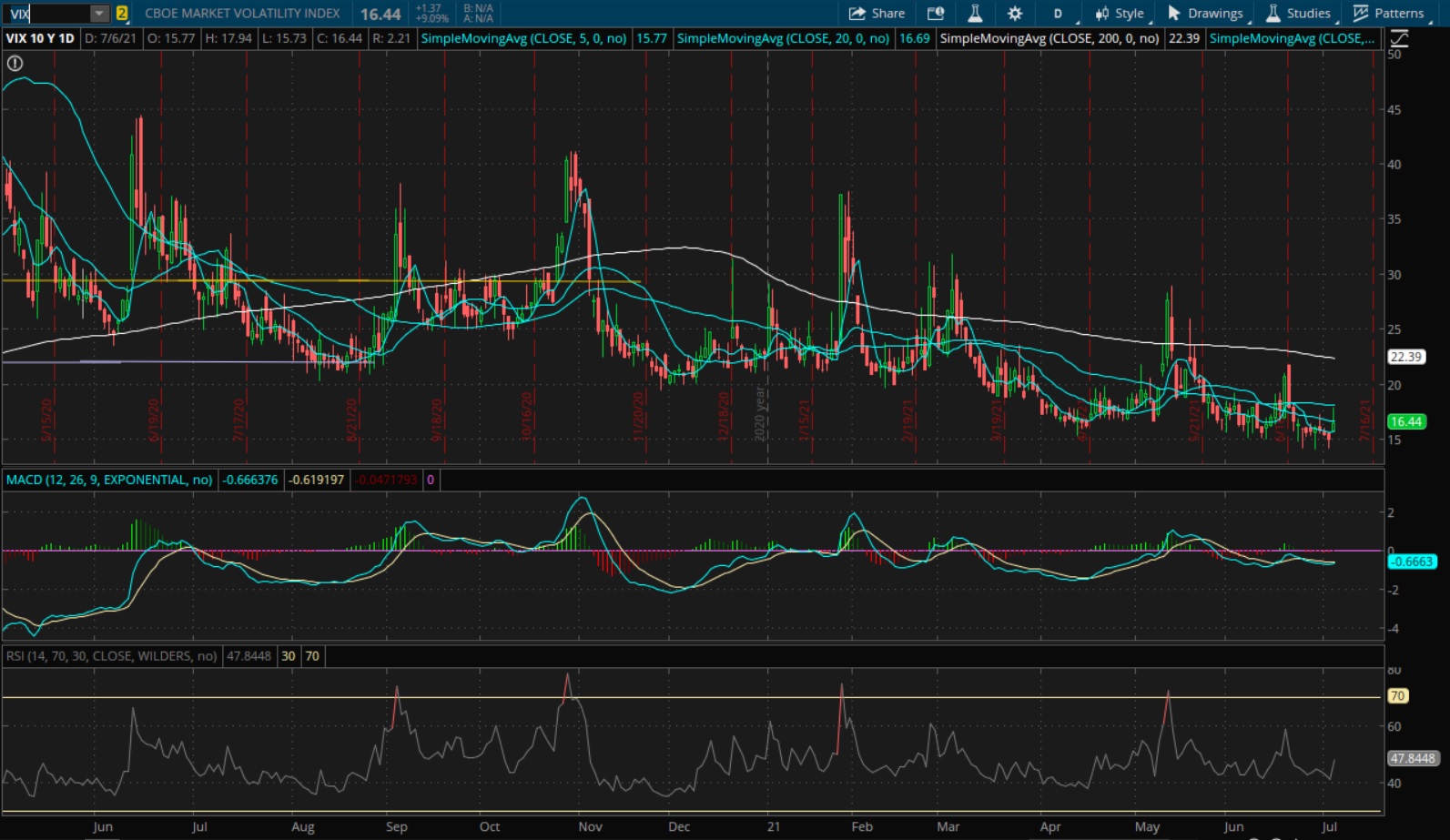Click the flask icon to edit studies
Image resolution: width=1450 pixels, height=840 pixels.
(x=975, y=14)
